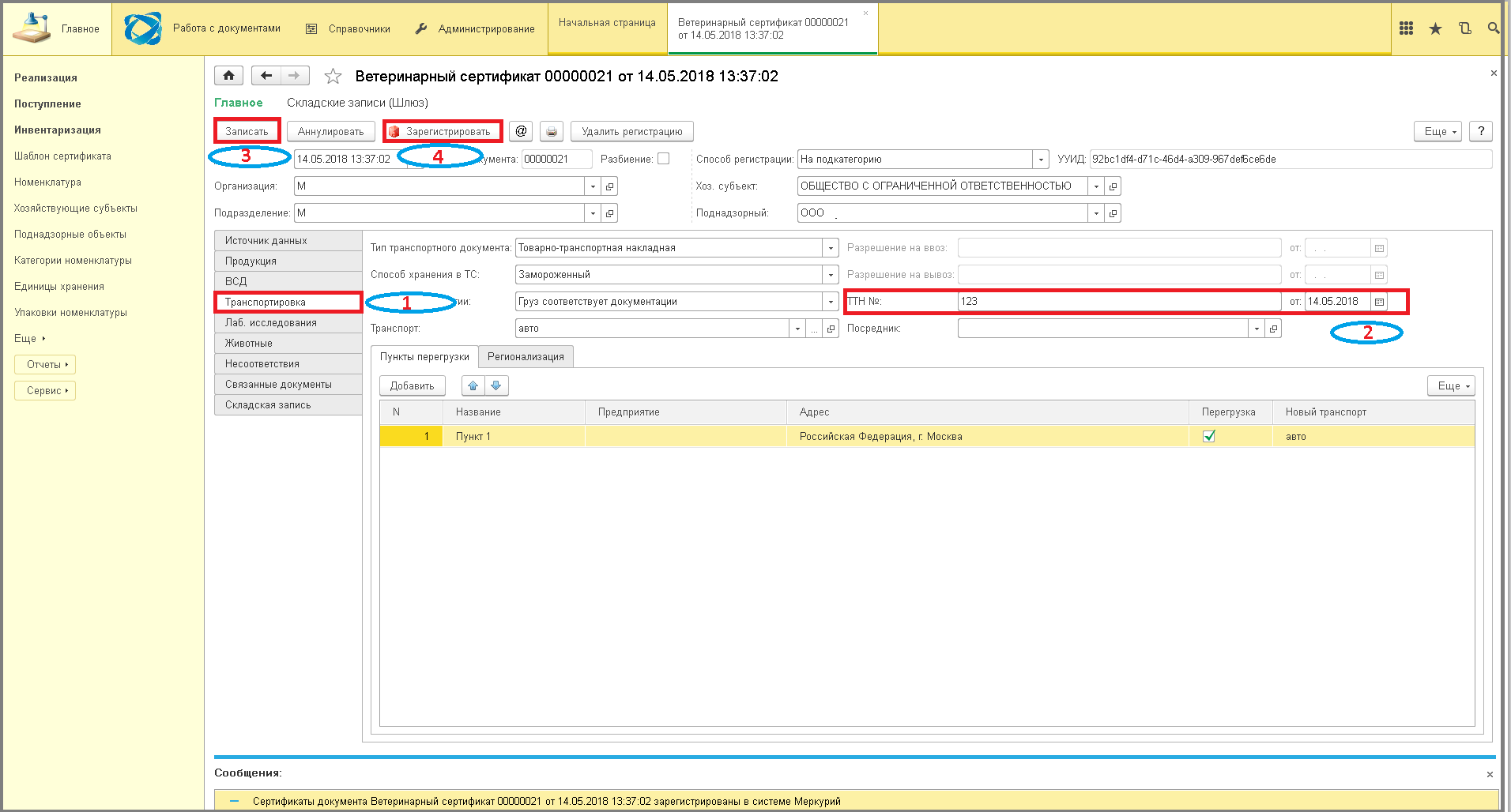This screenshot has width=1511, height=812.
Task: Add document to favorites star
Action: click(333, 76)
